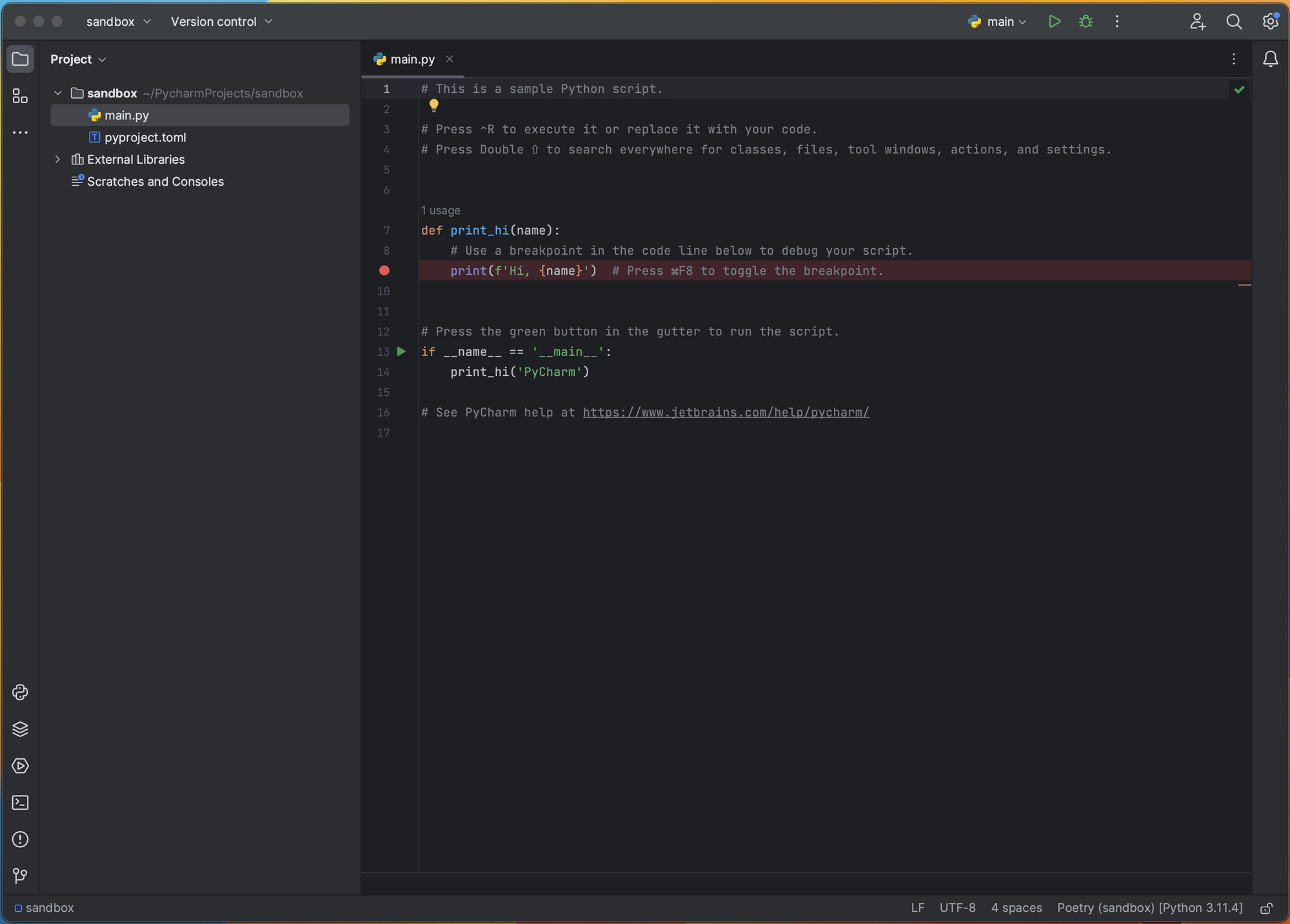Open the Services tool window icon
This screenshot has width=1290, height=924.
pos(20,766)
